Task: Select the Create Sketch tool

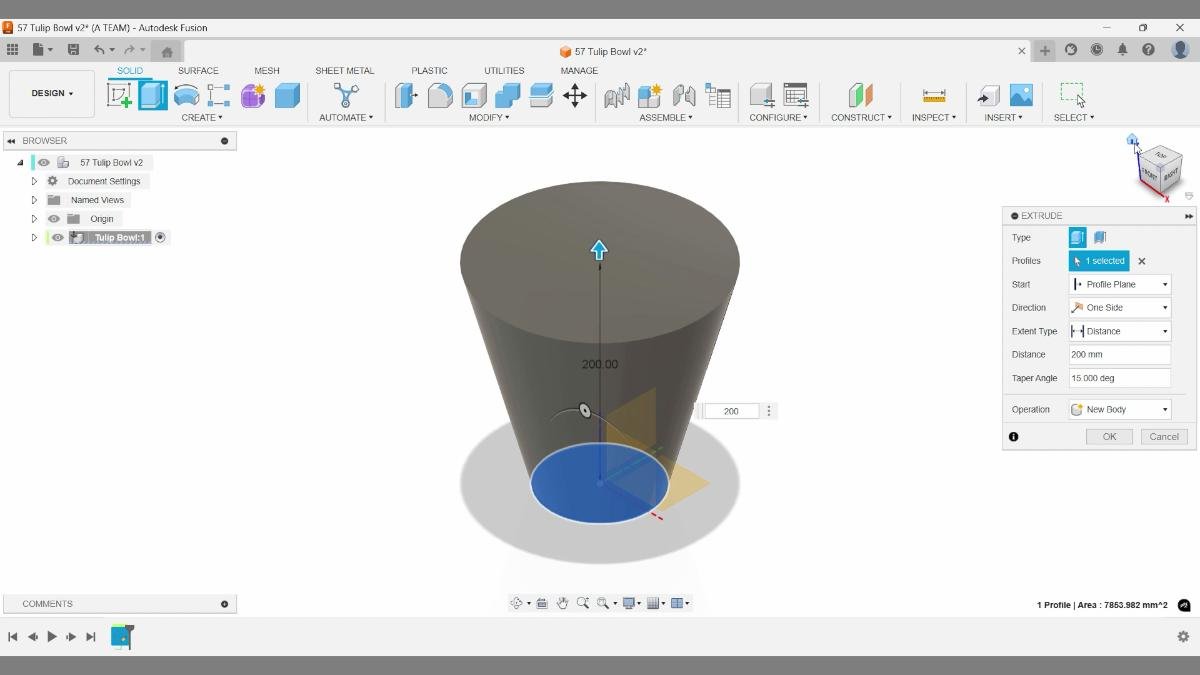Action: [121, 95]
